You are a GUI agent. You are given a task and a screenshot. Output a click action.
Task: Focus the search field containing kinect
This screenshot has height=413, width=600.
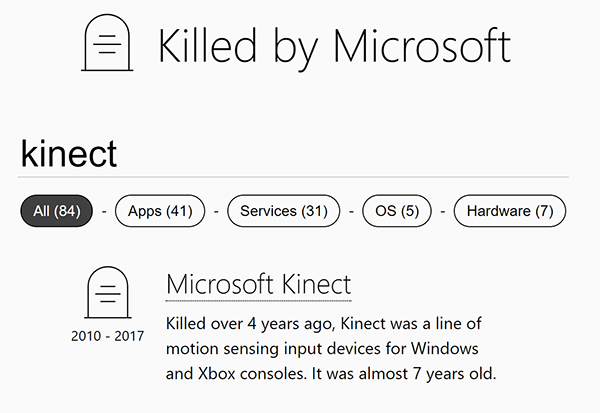coord(293,154)
